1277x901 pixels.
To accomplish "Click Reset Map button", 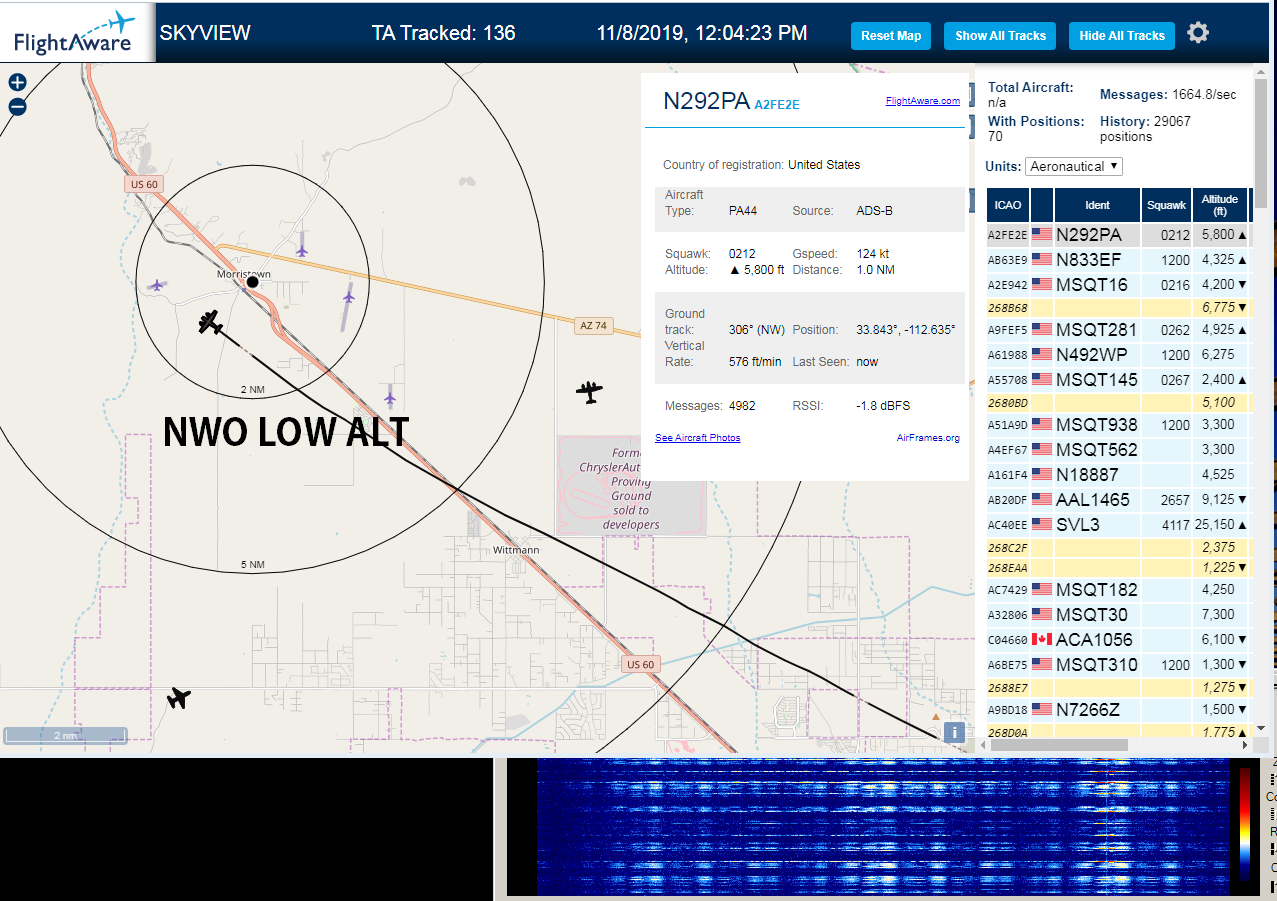I will (891, 36).
